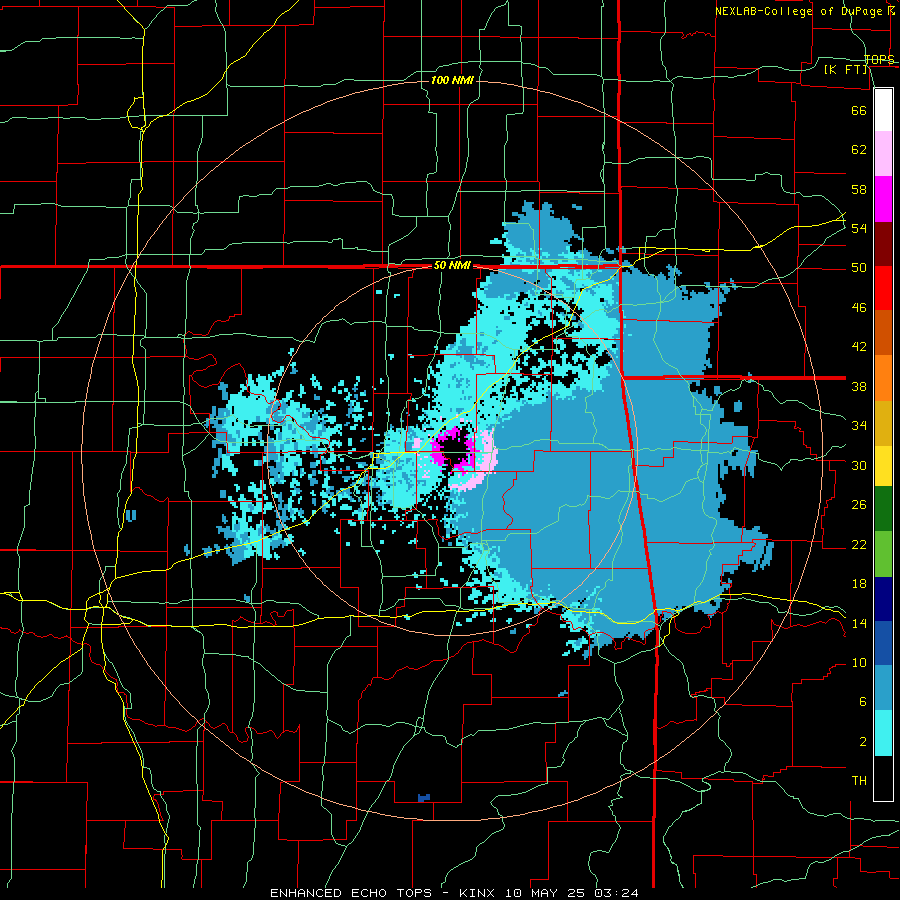900x900 pixels.
Task: Click the dark orange legend swatch
Action: (x=883, y=332)
